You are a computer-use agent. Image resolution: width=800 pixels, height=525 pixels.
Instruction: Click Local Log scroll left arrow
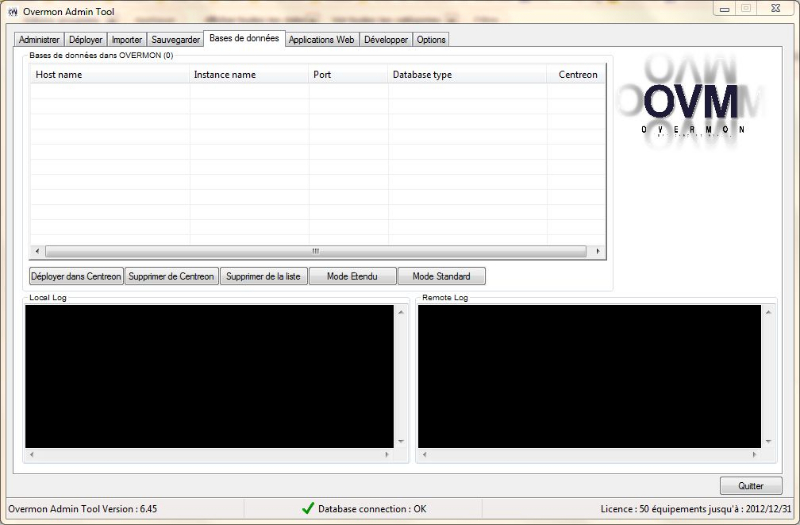[x=32, y=454]
